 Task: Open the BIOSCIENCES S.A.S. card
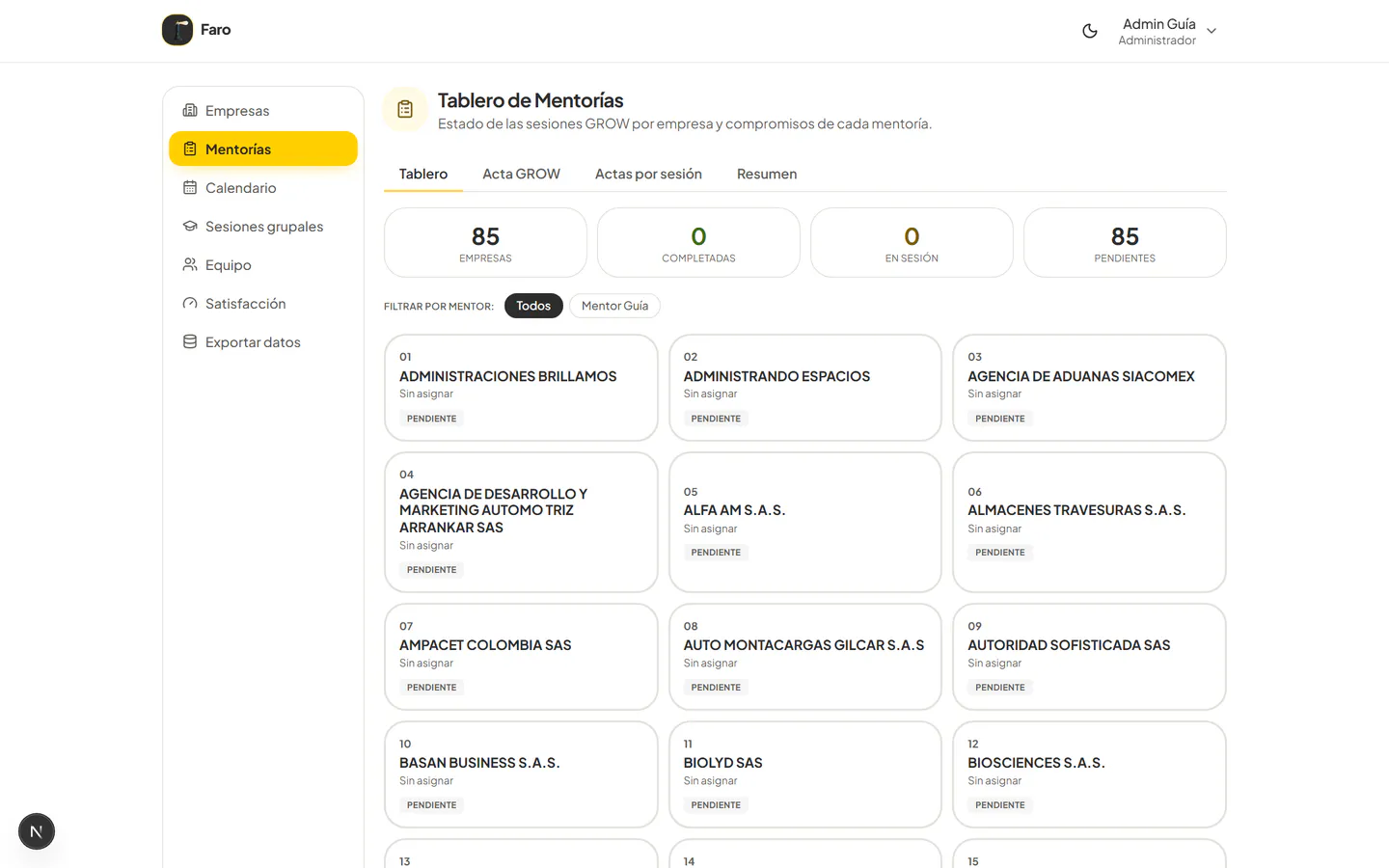1089,774
